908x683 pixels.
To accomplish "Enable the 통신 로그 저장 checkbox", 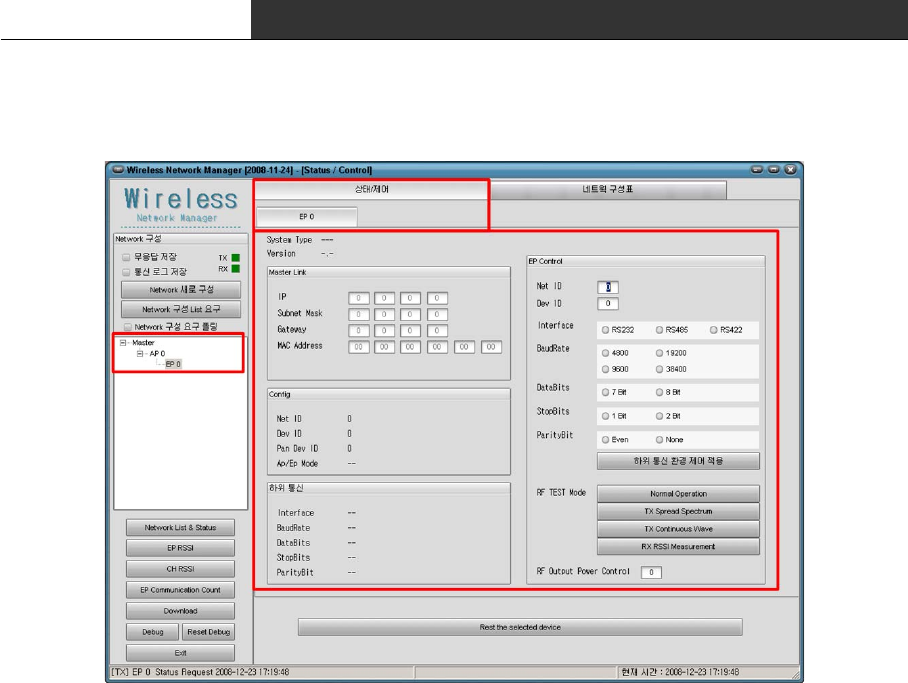I will coord(126,272).
